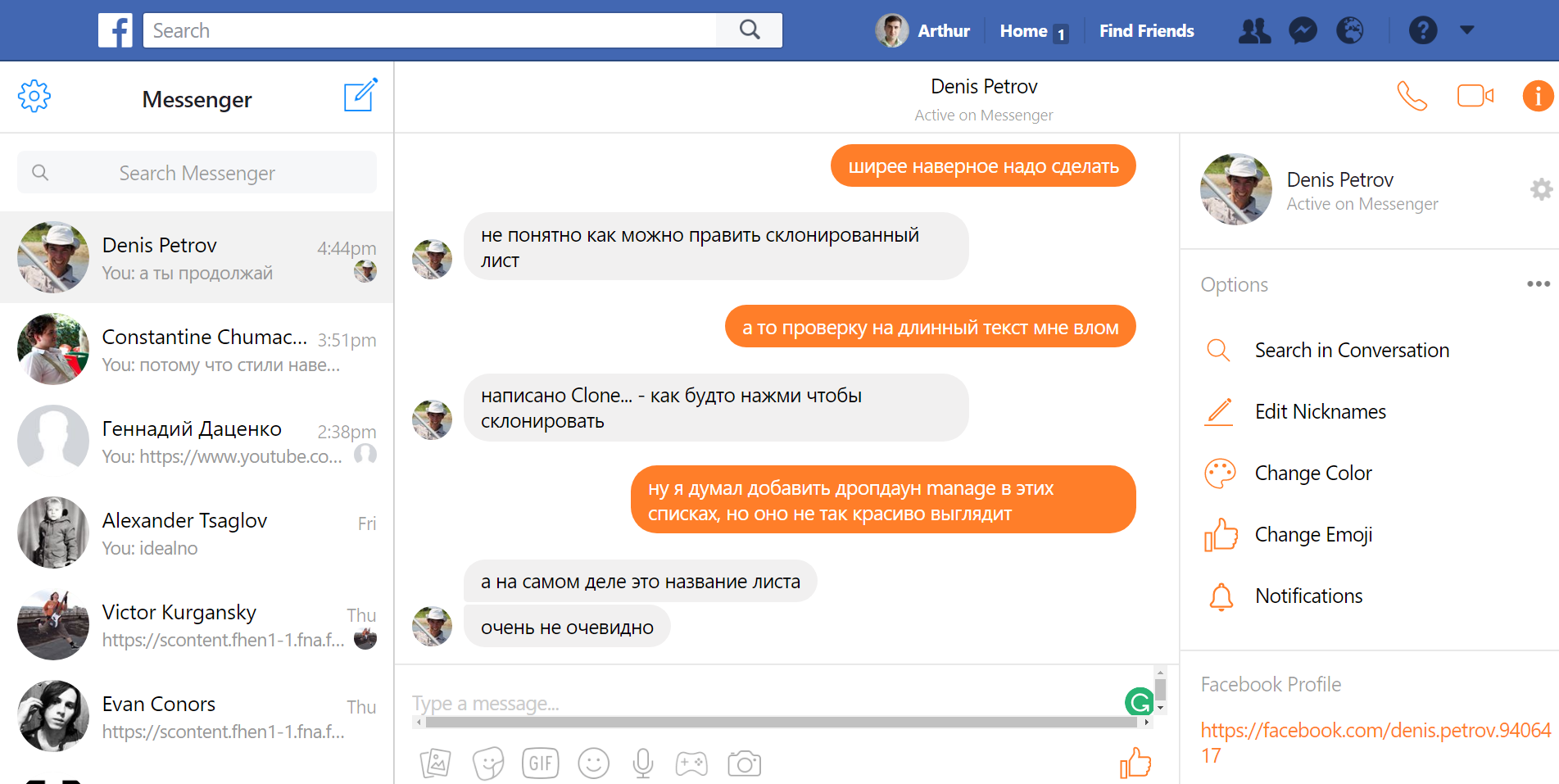Click the Edit Nicknames pencil icon
The width and height of the screenshot is (1559, 784).
click(x=1219, y=411)
